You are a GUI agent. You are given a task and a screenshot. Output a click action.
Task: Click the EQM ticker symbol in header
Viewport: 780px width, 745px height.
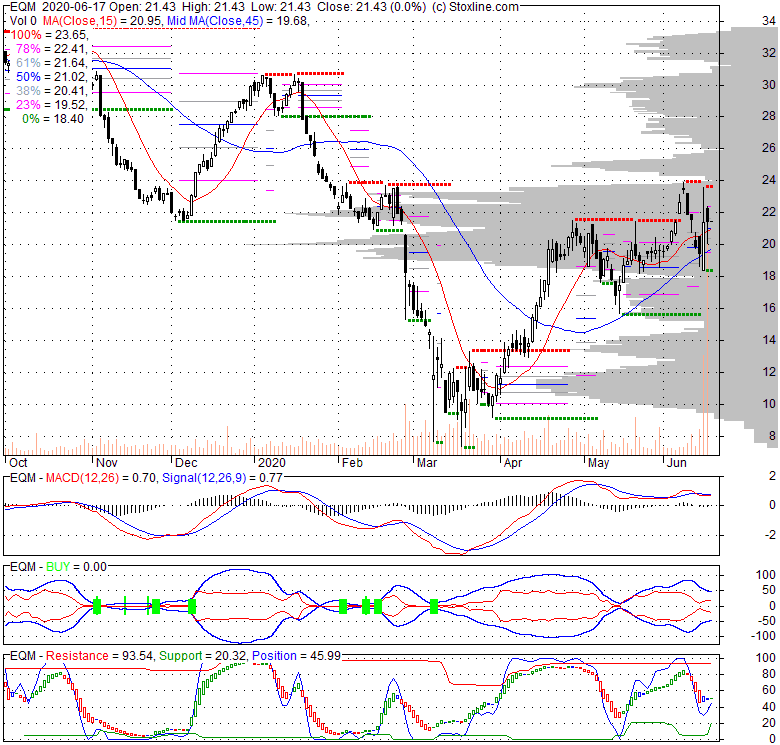pos(19,7)
